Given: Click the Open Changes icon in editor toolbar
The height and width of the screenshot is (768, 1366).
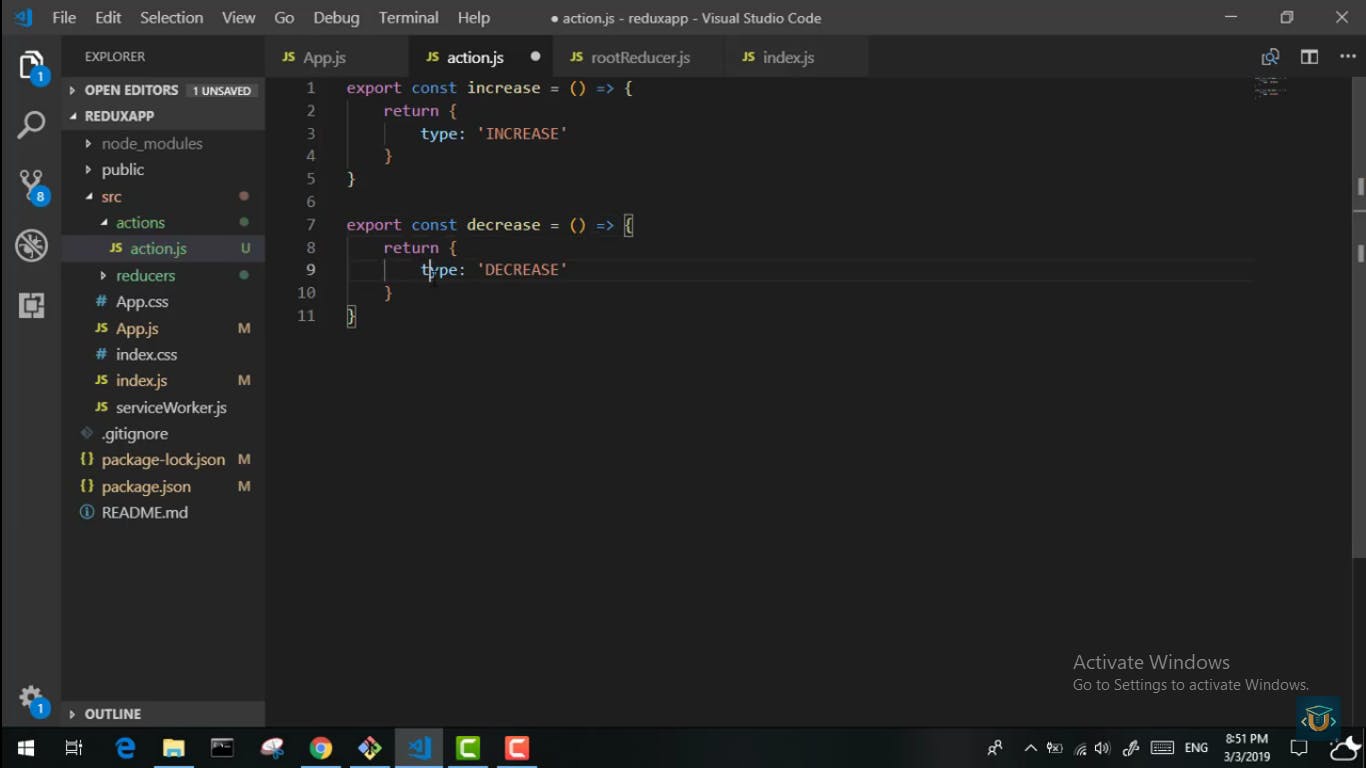Looking at the screenshot, I should [x=1270, y=57].
